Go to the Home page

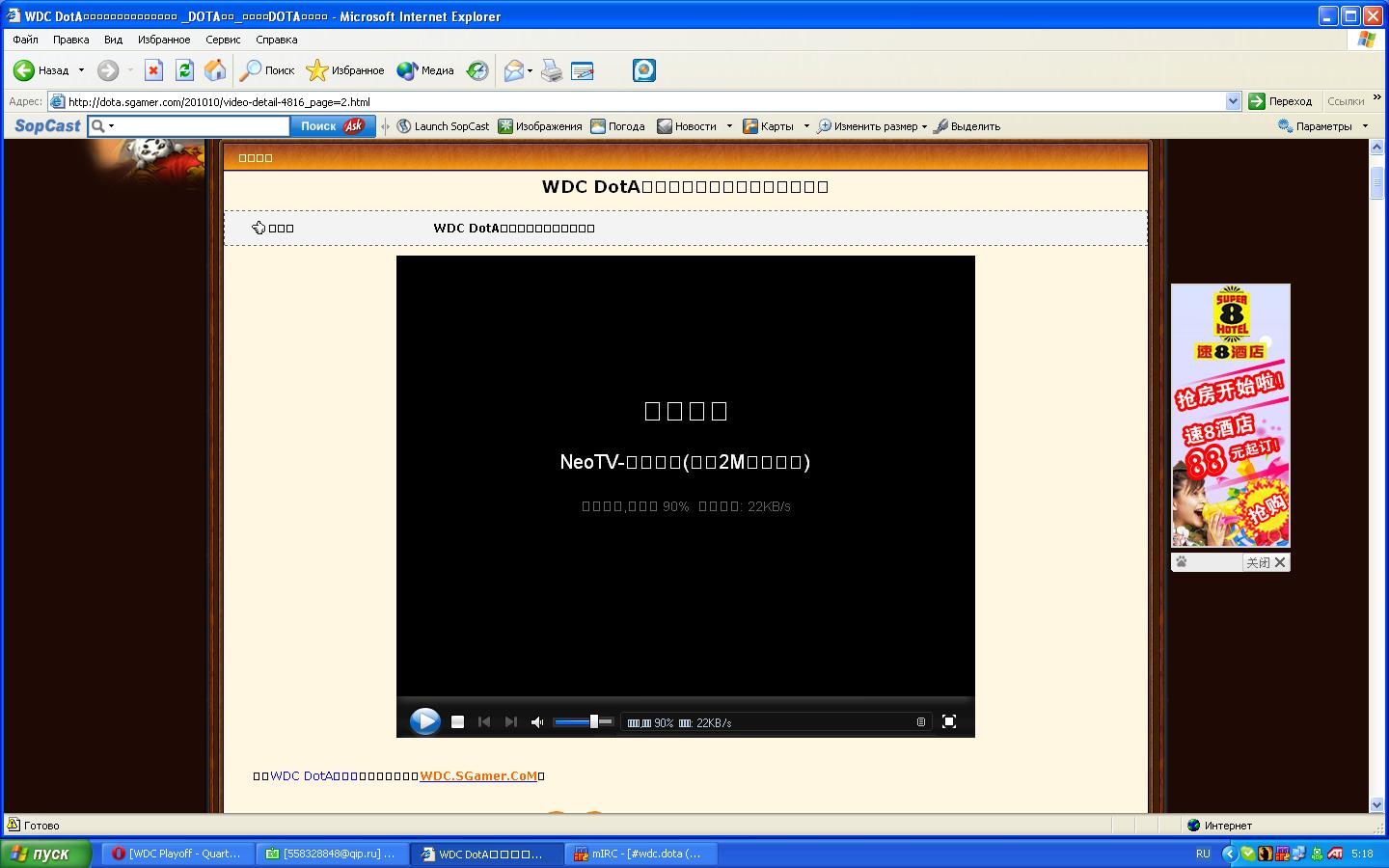pos(215,70)
